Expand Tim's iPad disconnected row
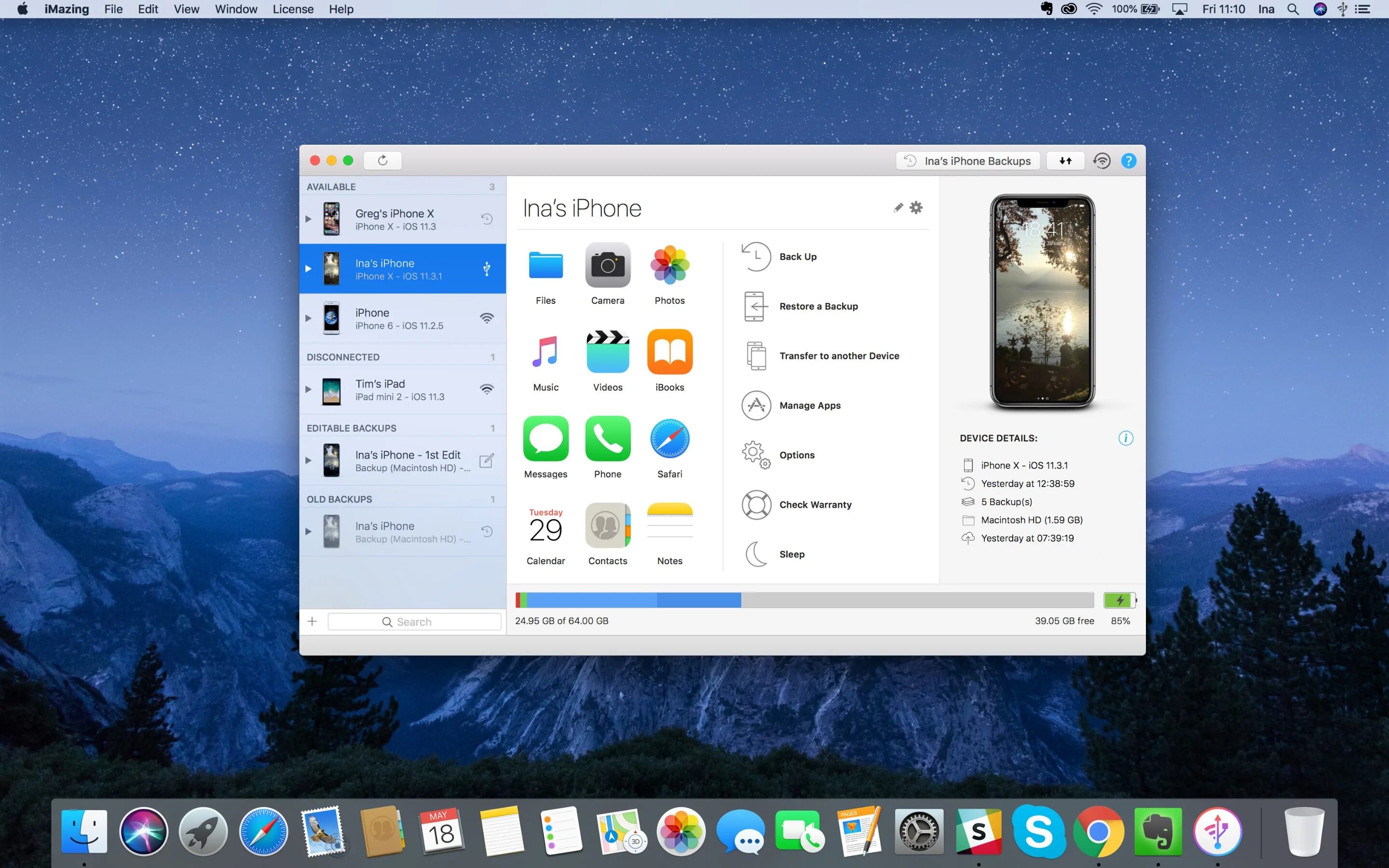The height and width of the screenshot is (868, 1389). coord(308,389)
